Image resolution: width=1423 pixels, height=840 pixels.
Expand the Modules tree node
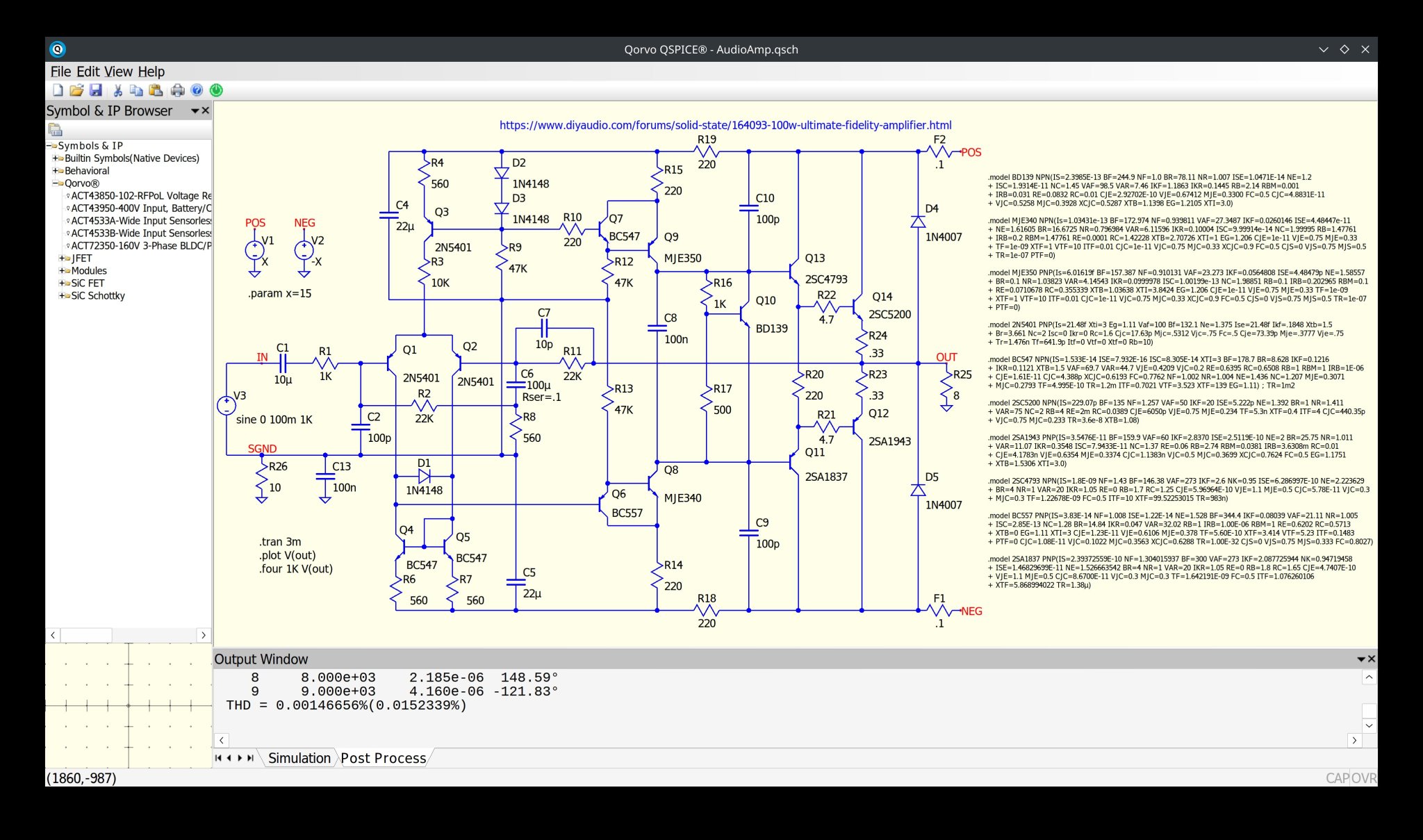tap(62, 271)
